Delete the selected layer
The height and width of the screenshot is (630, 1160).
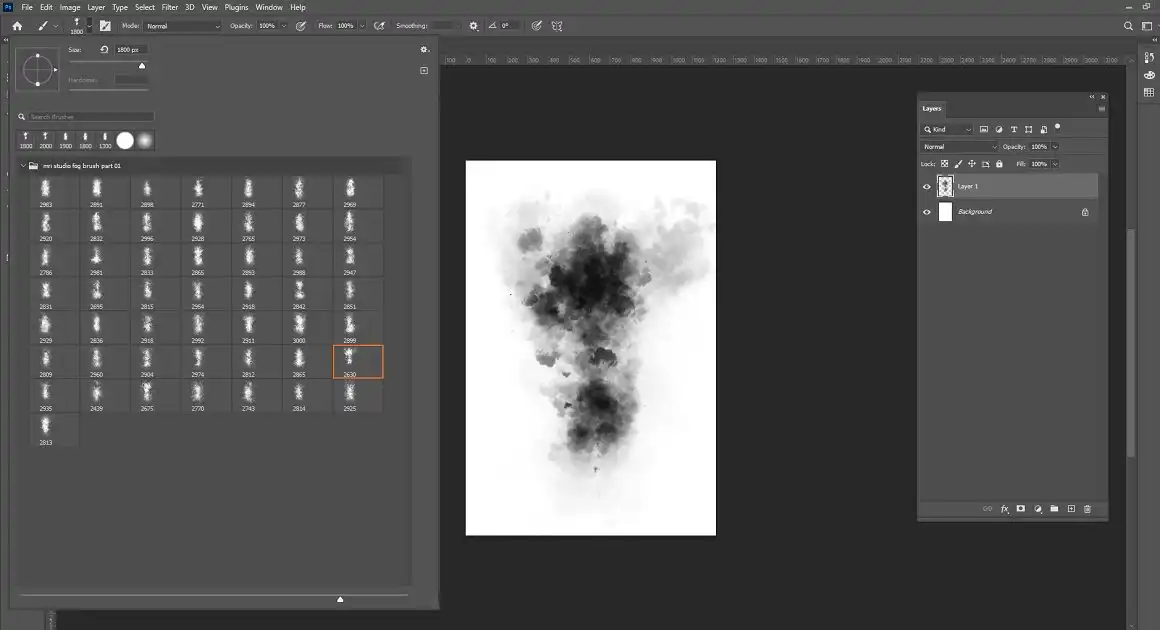1087,509
